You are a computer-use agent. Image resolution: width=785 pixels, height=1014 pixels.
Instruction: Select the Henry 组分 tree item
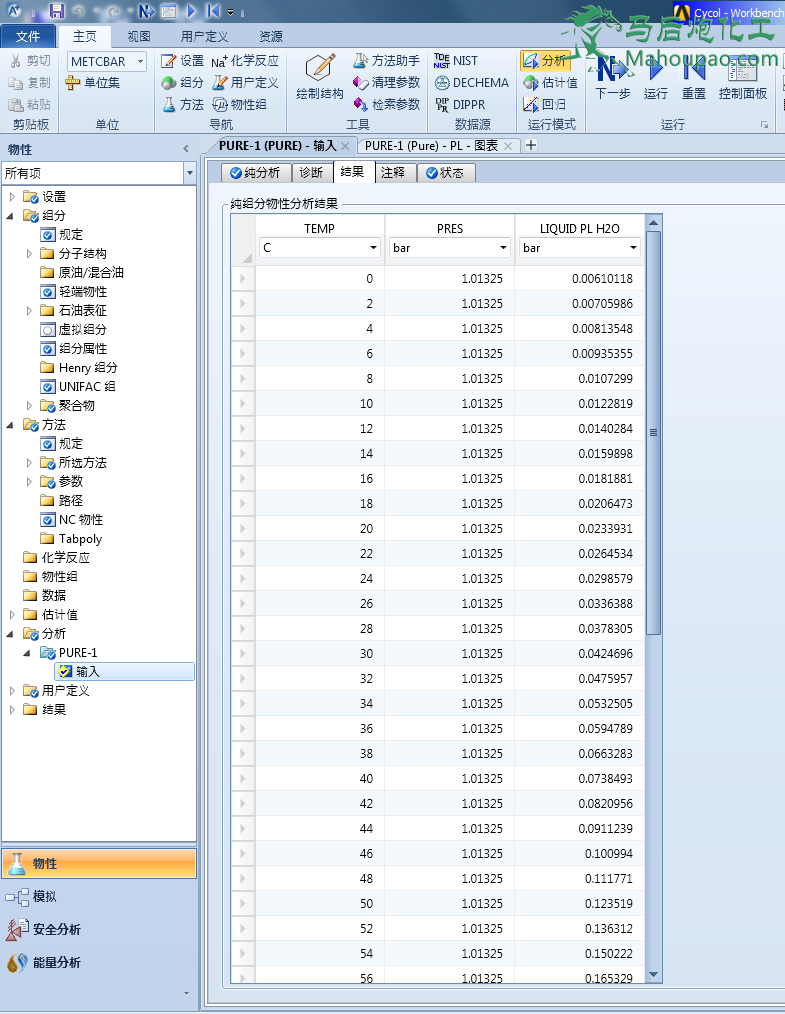click(79, 367)
